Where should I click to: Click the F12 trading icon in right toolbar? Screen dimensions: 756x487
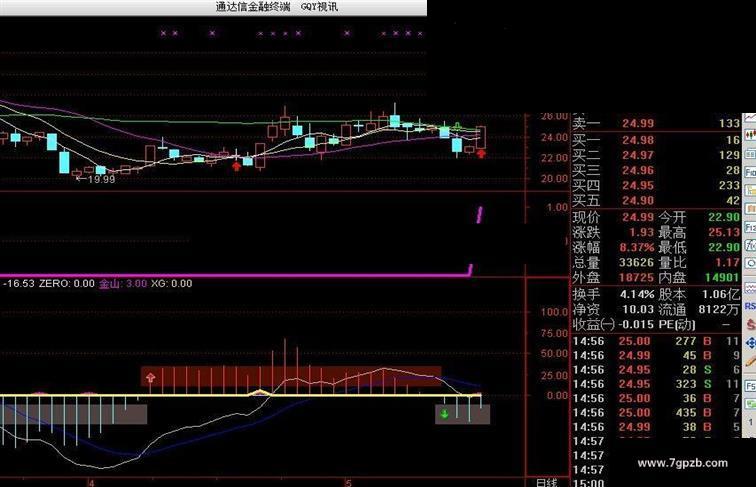[750, 227]
